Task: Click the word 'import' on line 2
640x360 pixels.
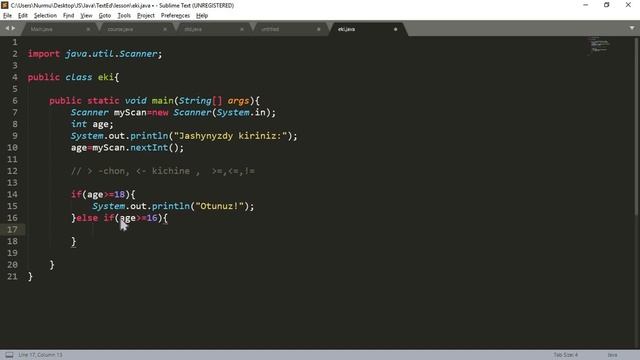Action: 44,54
